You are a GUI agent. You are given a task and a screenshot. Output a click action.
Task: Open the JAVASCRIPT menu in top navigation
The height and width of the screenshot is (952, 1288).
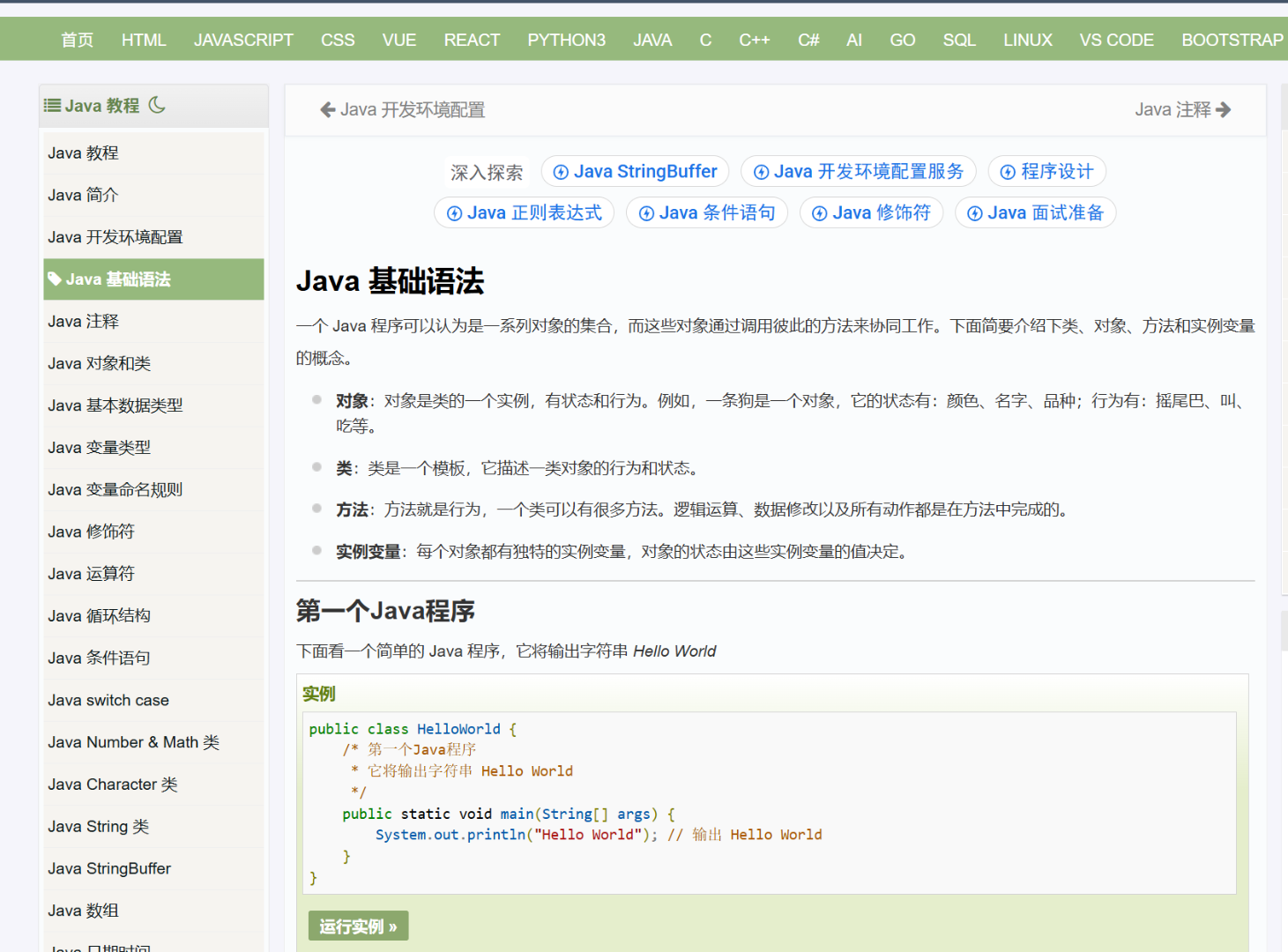point(243,40)
